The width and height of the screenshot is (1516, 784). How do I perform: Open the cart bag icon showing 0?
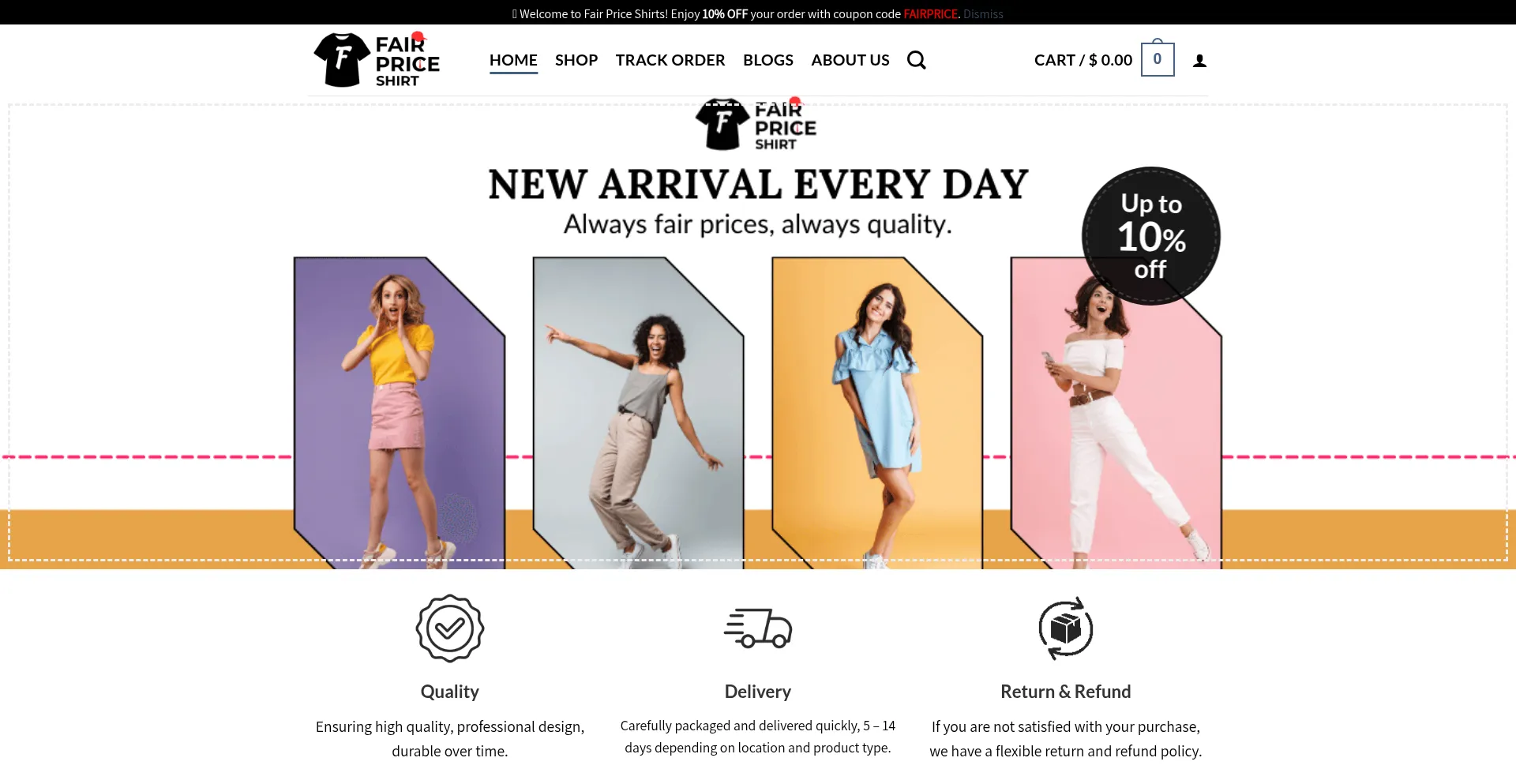(x=1158, y=58)
